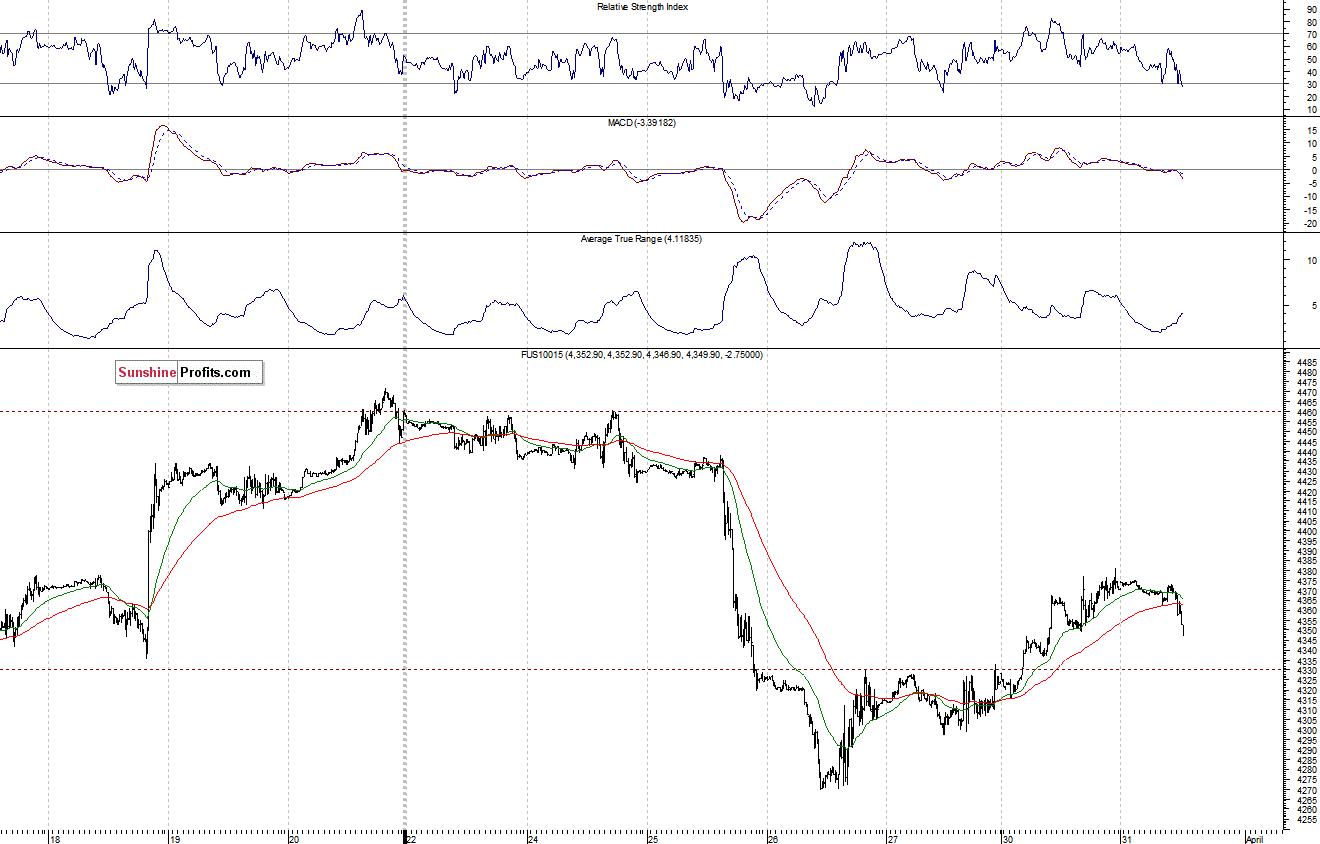Viewport: 1320px width, 844px height.
Task: Click date label 18 on time axis
Action: coord(54,839)
